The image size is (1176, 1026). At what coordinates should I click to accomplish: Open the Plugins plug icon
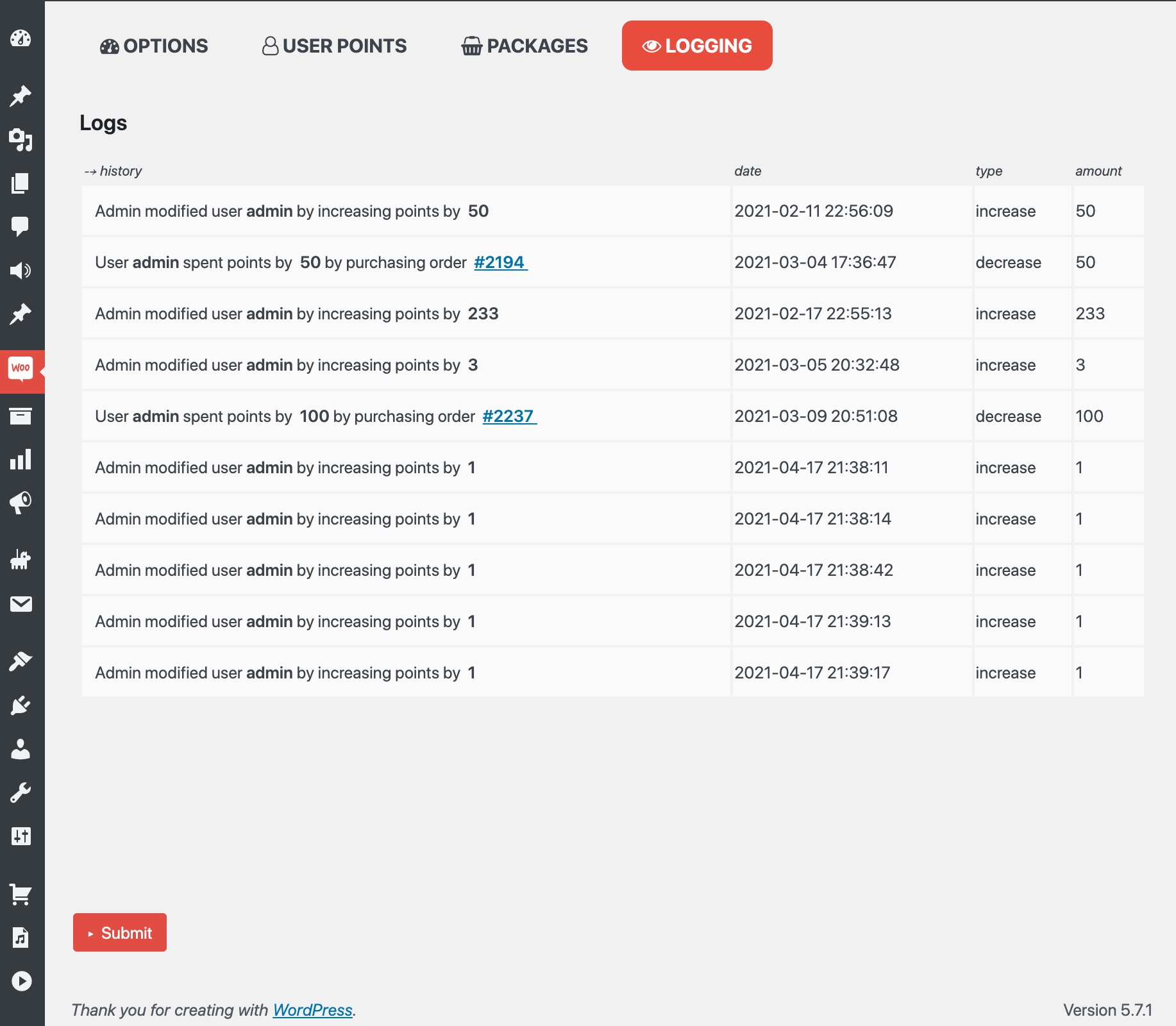pos(21,705)
